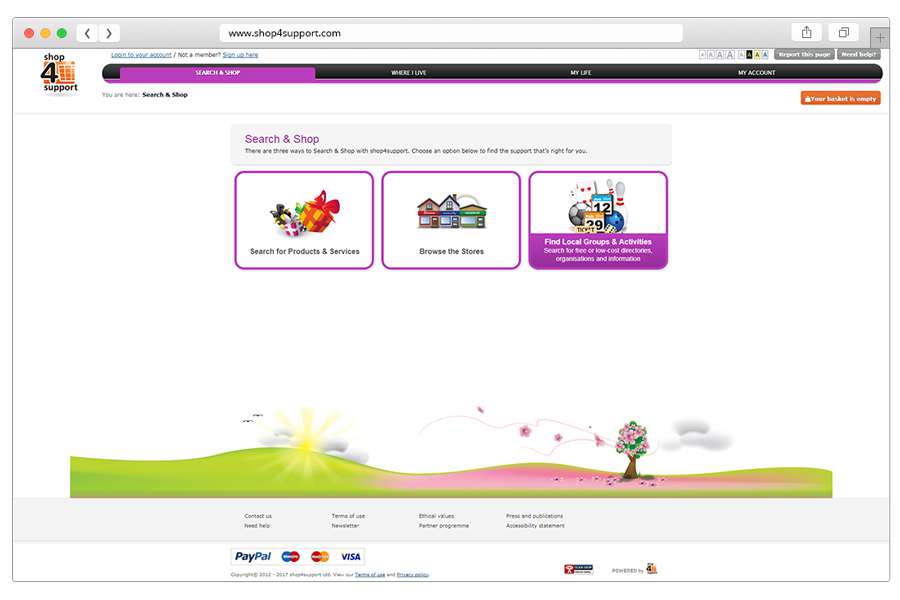
Task: Switch to yellow background contrast scheme
Action: coord(758,55)
